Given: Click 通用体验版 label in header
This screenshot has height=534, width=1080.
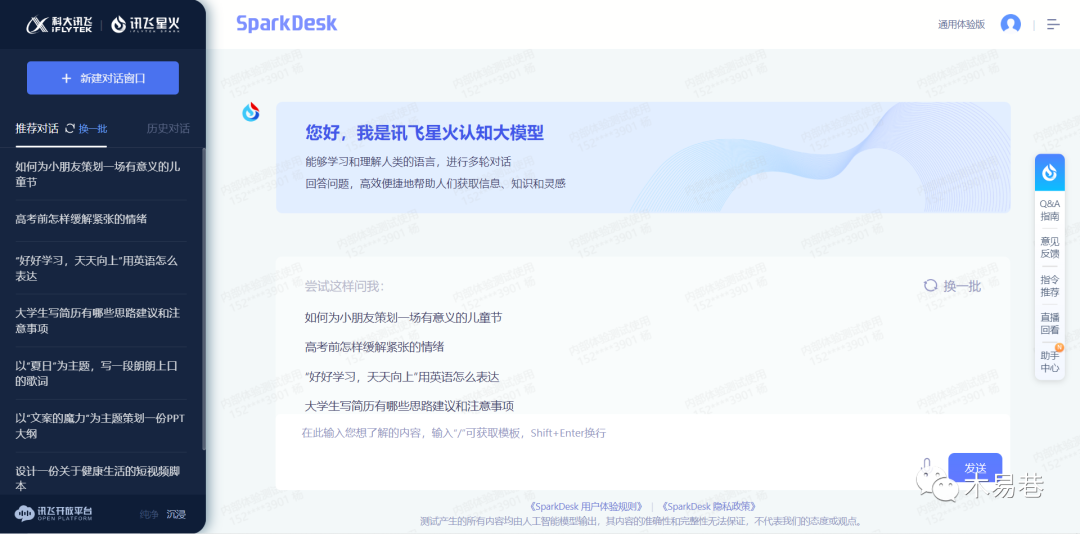Looking at the screenshot, I should (x=961, y=24).
